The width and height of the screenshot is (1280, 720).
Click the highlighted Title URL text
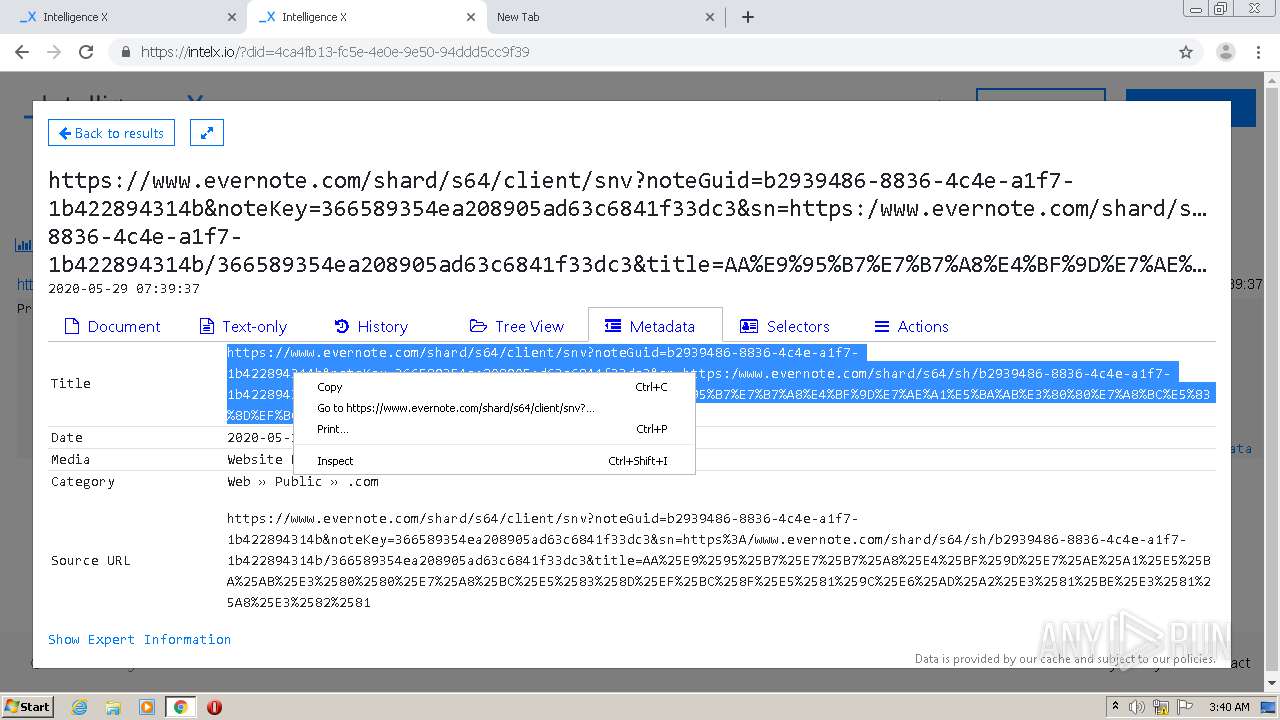tap(720, 384)
